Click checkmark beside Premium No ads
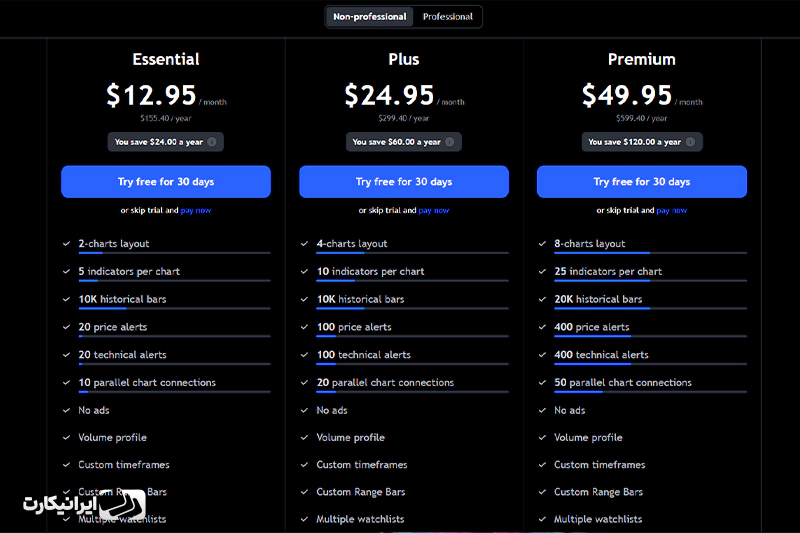 click(x=542, y=410)
